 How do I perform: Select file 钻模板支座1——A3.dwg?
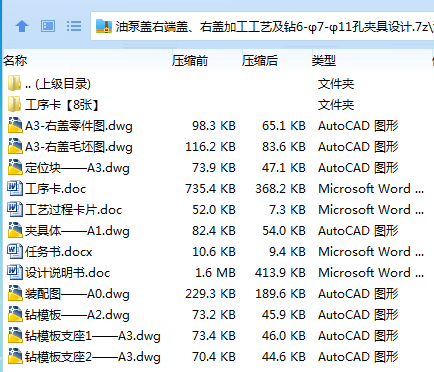(93, 336)
